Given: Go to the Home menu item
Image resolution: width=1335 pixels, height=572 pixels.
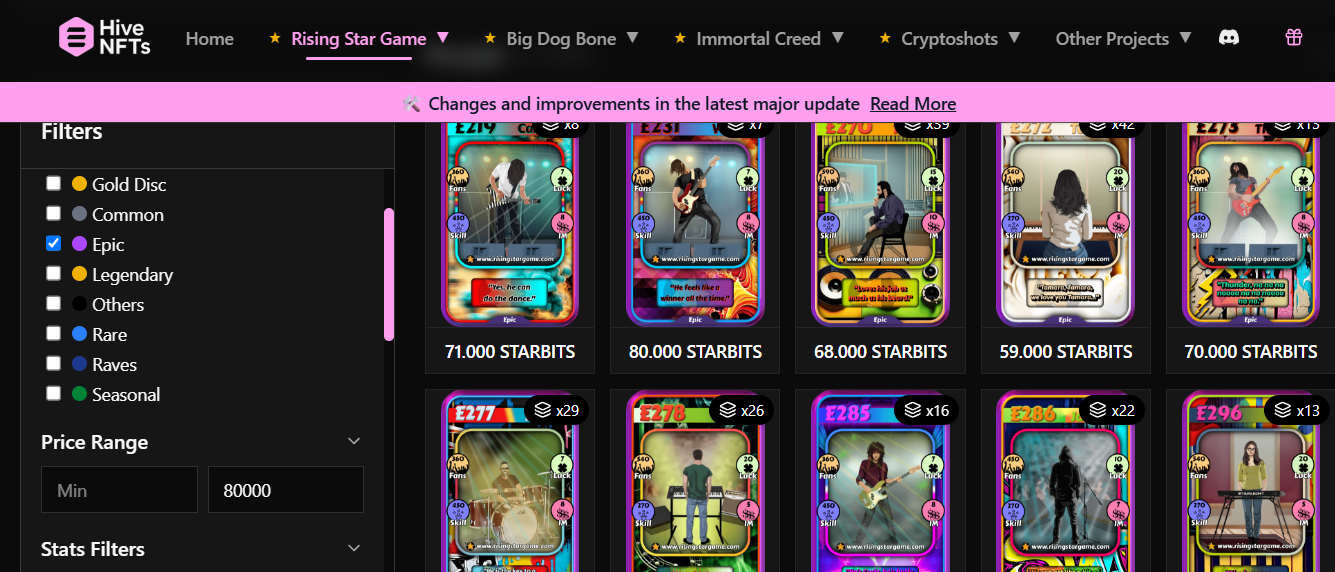Looking at the screenshot, I should click(x=210, y=38).
